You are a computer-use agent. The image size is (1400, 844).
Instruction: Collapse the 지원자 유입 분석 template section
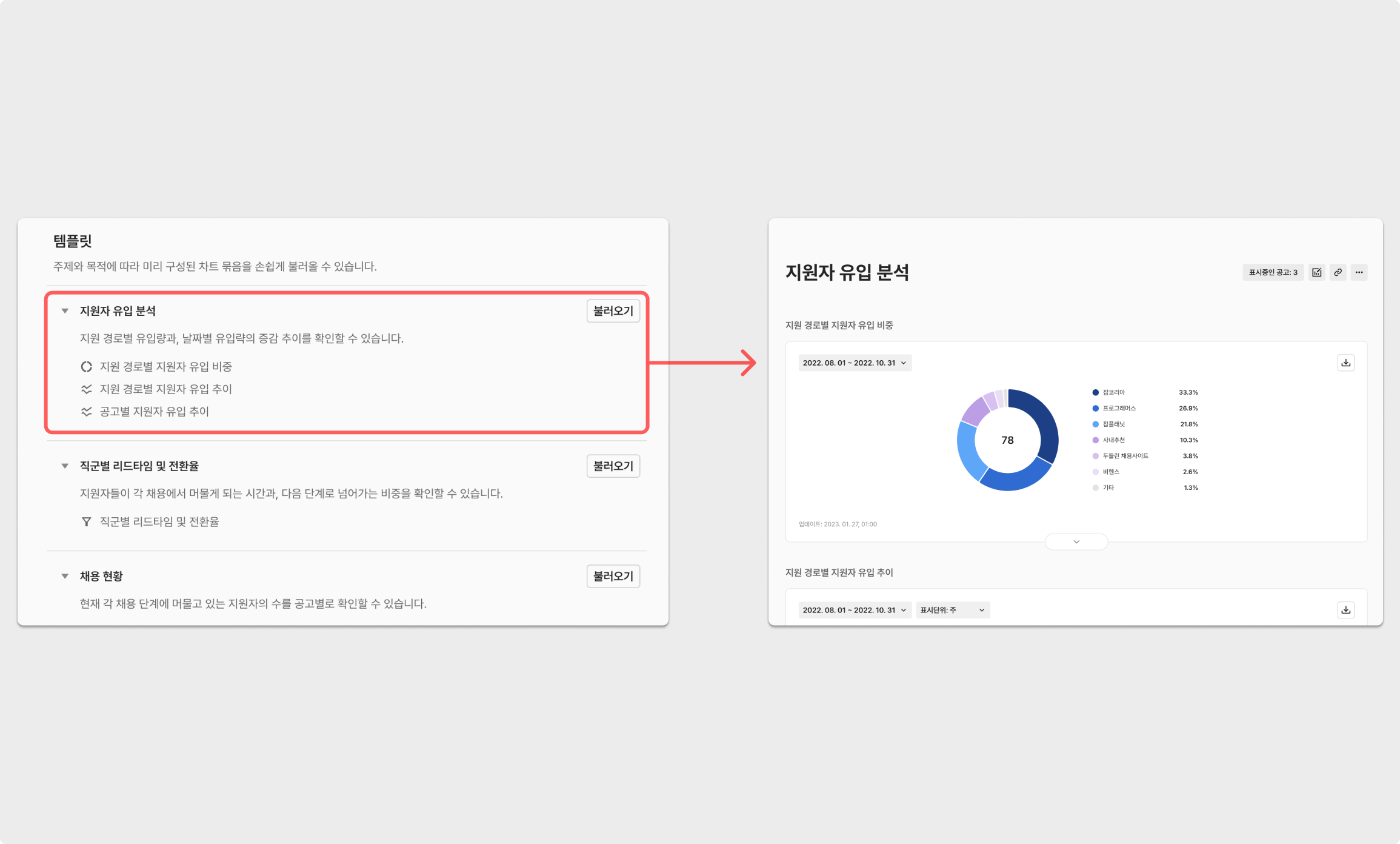click(x=65, y=311)
